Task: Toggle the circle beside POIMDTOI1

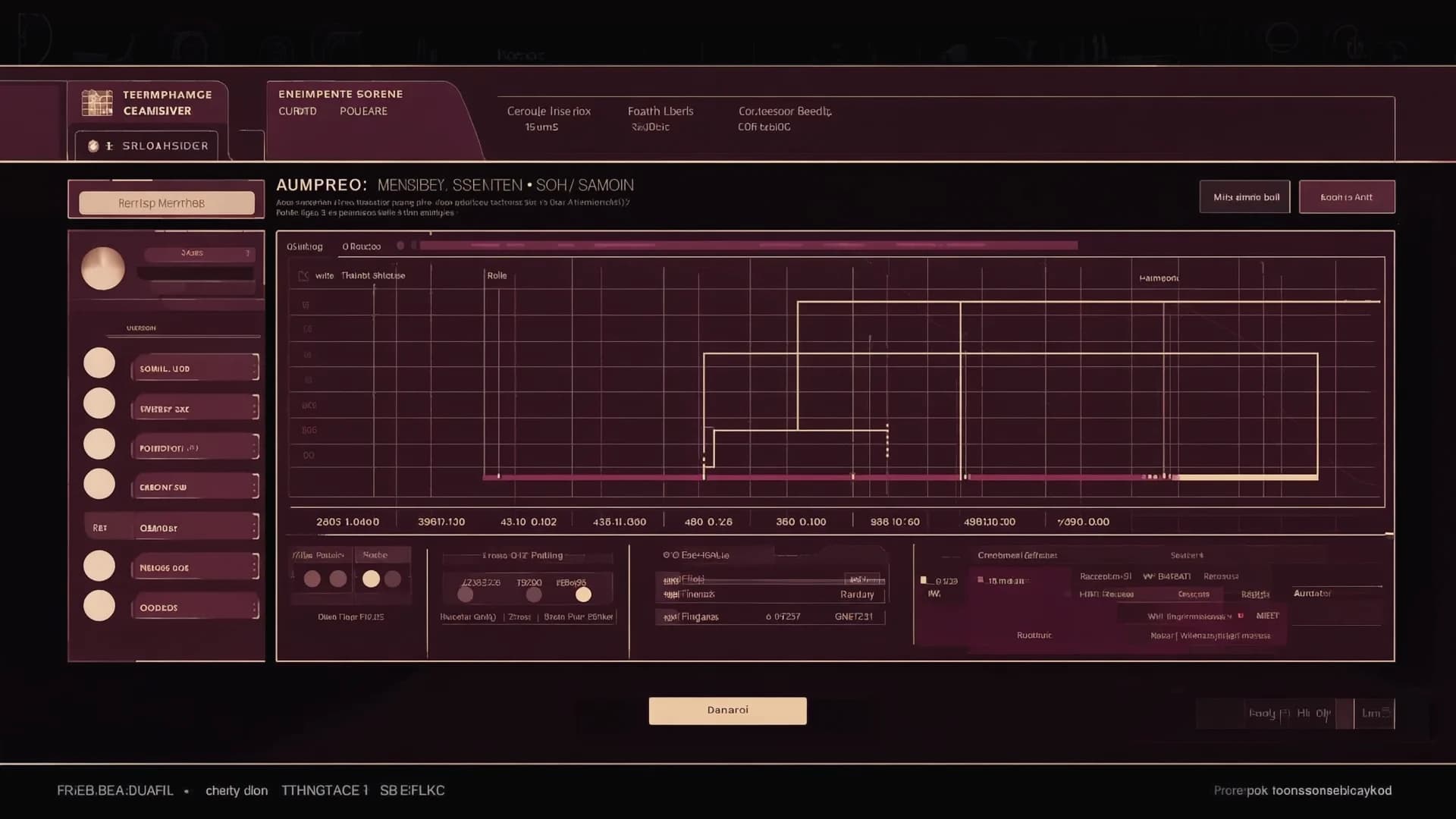Action: point(99,444)
